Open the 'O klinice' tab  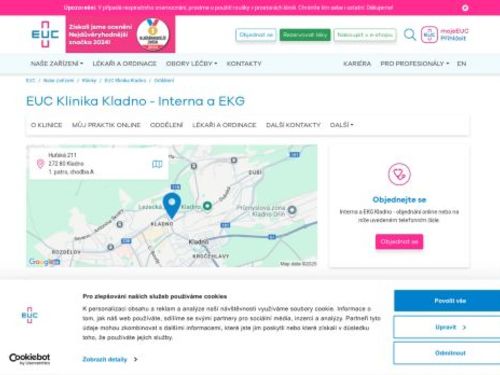[x=46, y=125]
